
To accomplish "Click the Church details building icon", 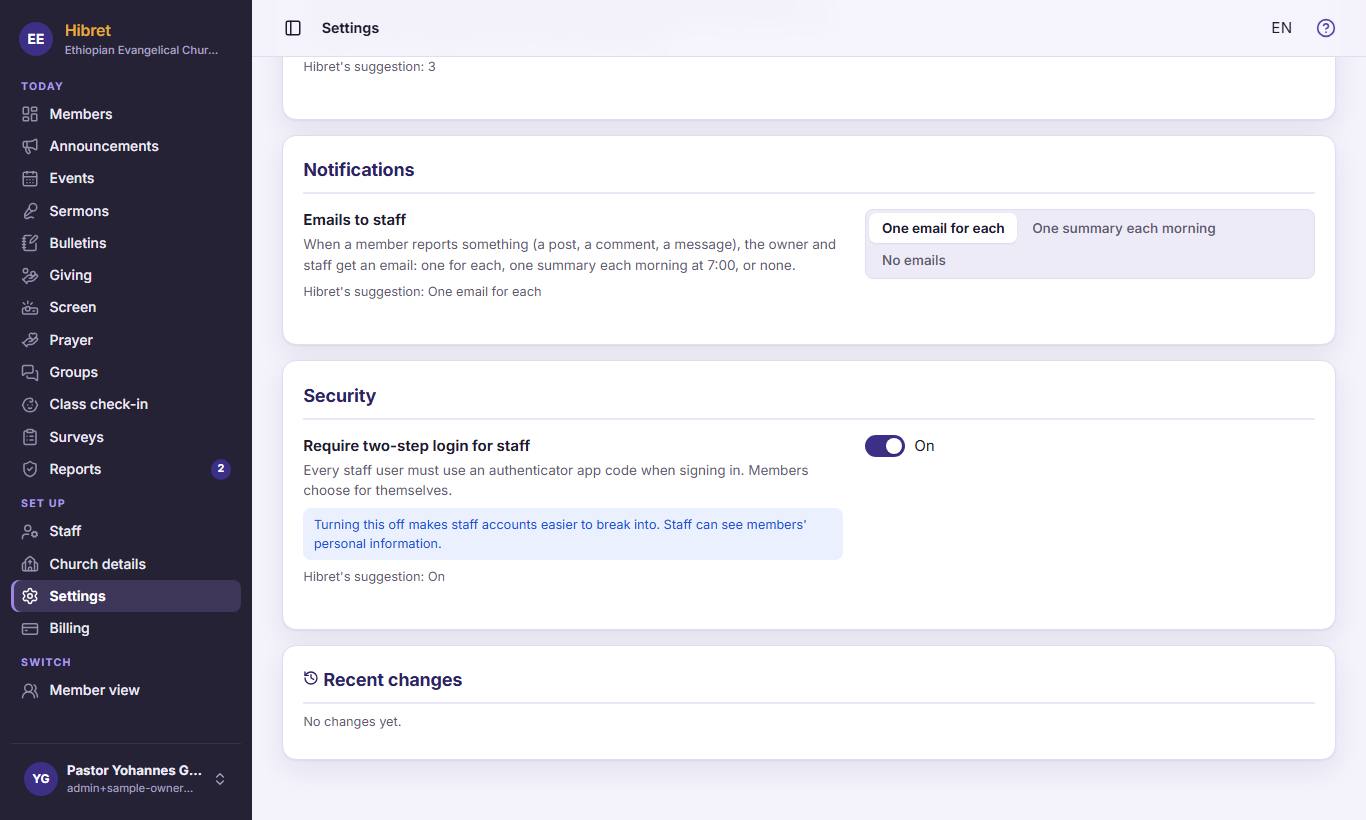I will pyautogui.click(x=30, y=564).
